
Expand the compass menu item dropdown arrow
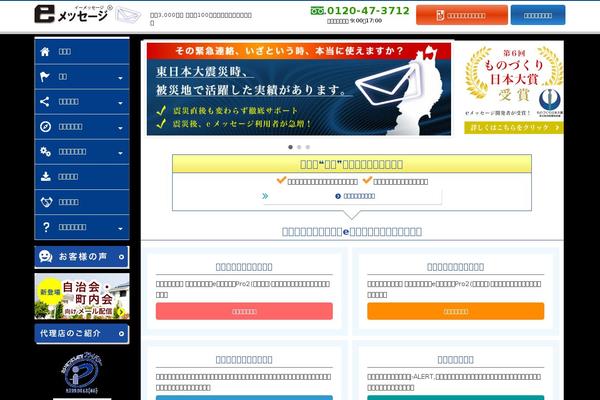click(x=120, y=128)
